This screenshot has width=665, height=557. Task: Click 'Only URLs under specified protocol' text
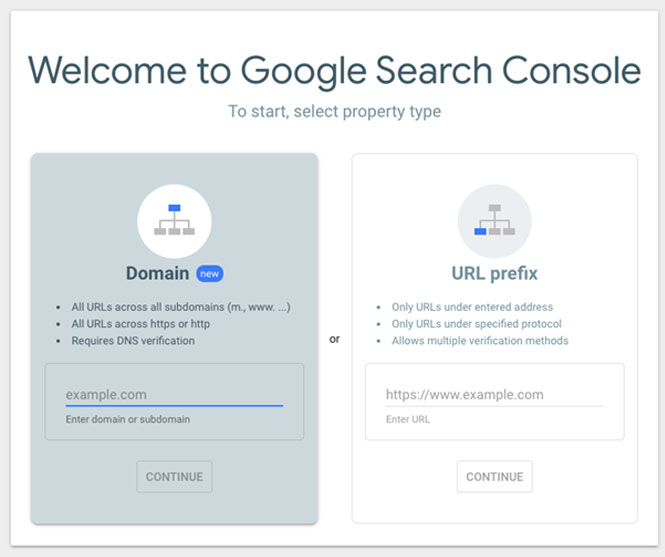pyautogui.click(x=477, y=324)
